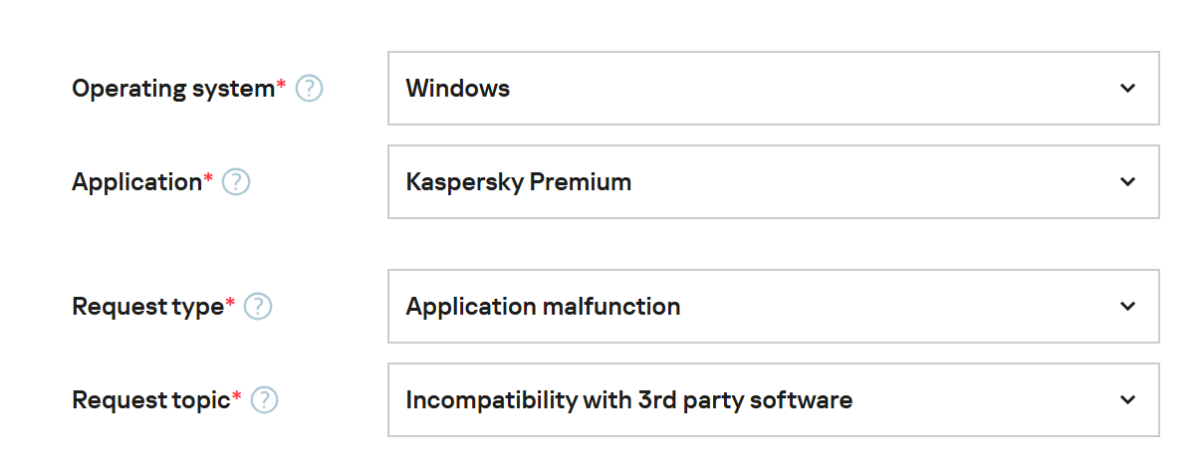This screenshot has height=476, width=1200.
Task: Click the "Application" field label
Action: (137, 182)
